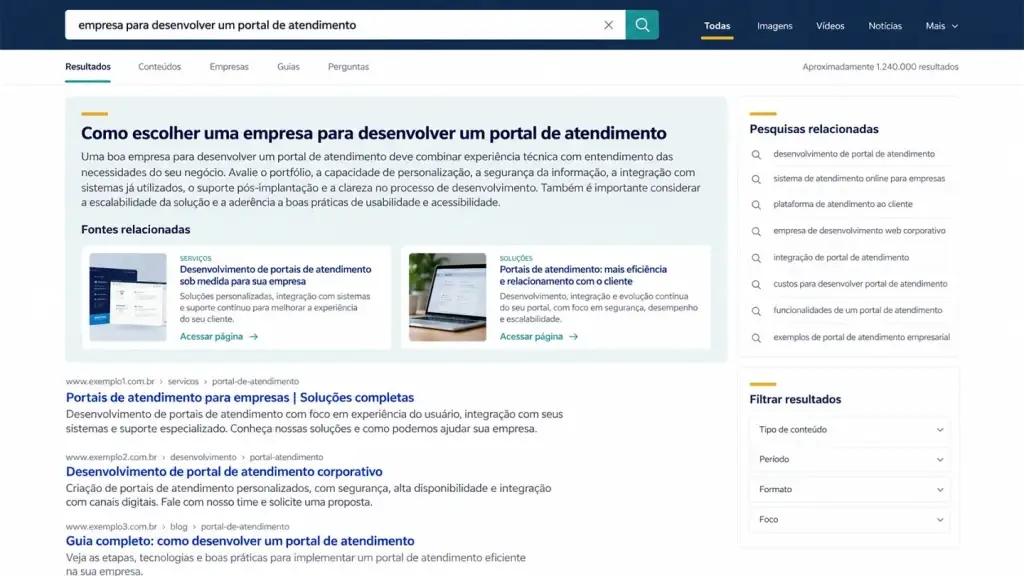Image resolution: width=1024 pixels, height=576 pixels.
Task: Click magnifier icon beside 'sistema de atendimento online'
Action: [x=756, y=179]
